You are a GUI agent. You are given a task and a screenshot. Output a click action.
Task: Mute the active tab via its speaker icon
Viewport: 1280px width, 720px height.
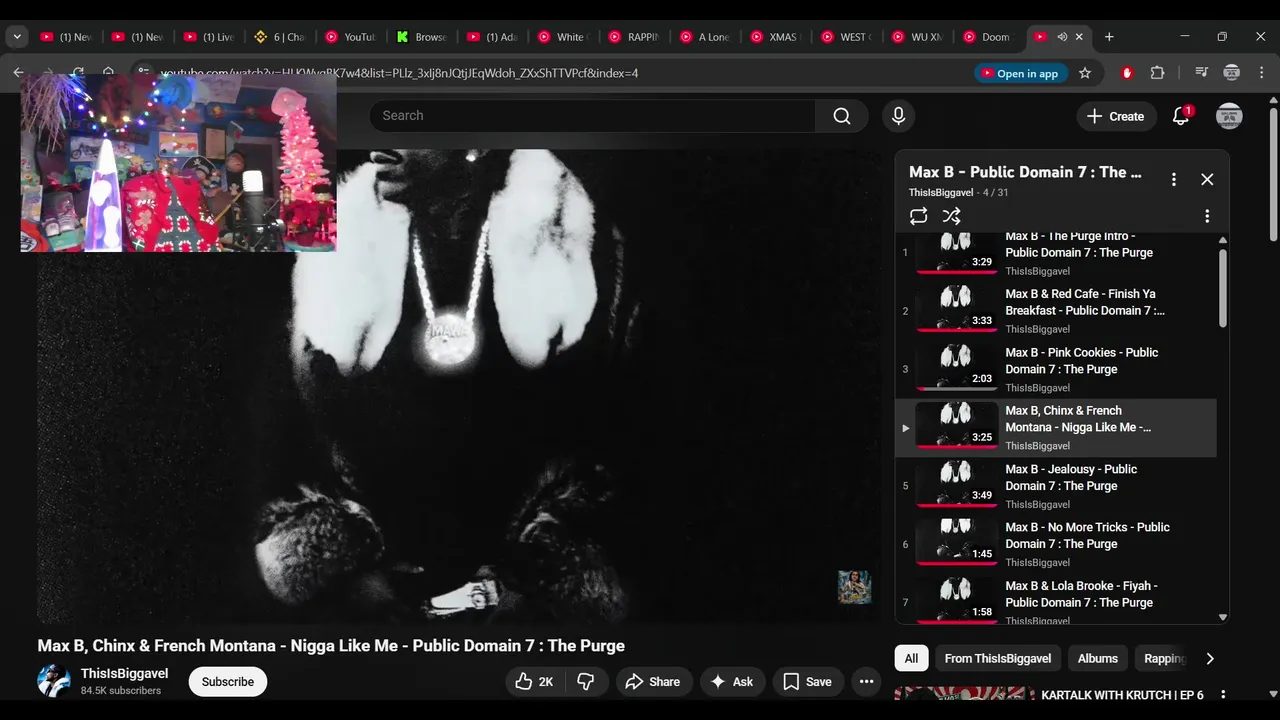click(1062, 37)
